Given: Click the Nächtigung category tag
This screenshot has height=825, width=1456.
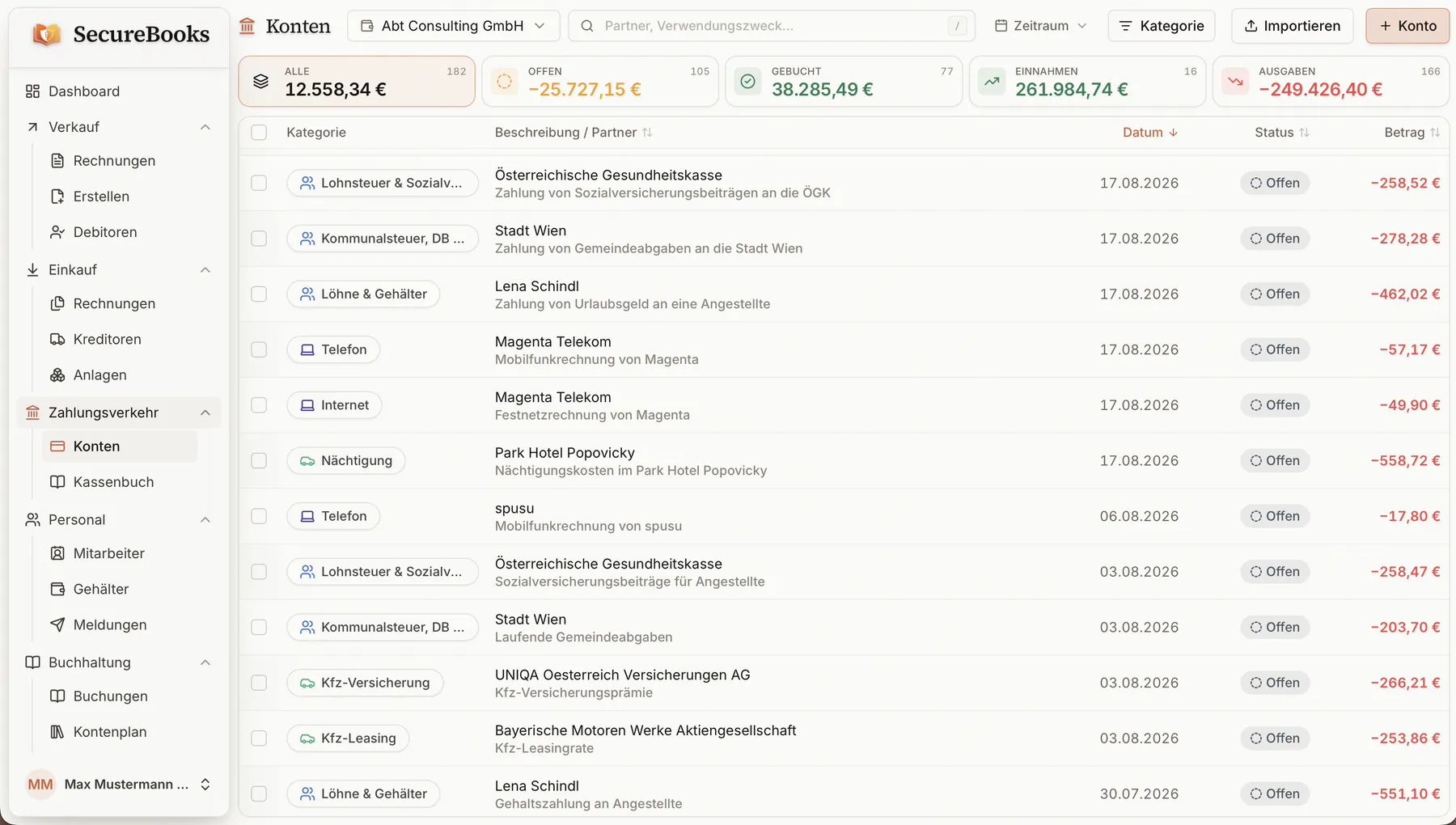Looking at the screenshot, I should pyautogui.click(x=346, y=461).
